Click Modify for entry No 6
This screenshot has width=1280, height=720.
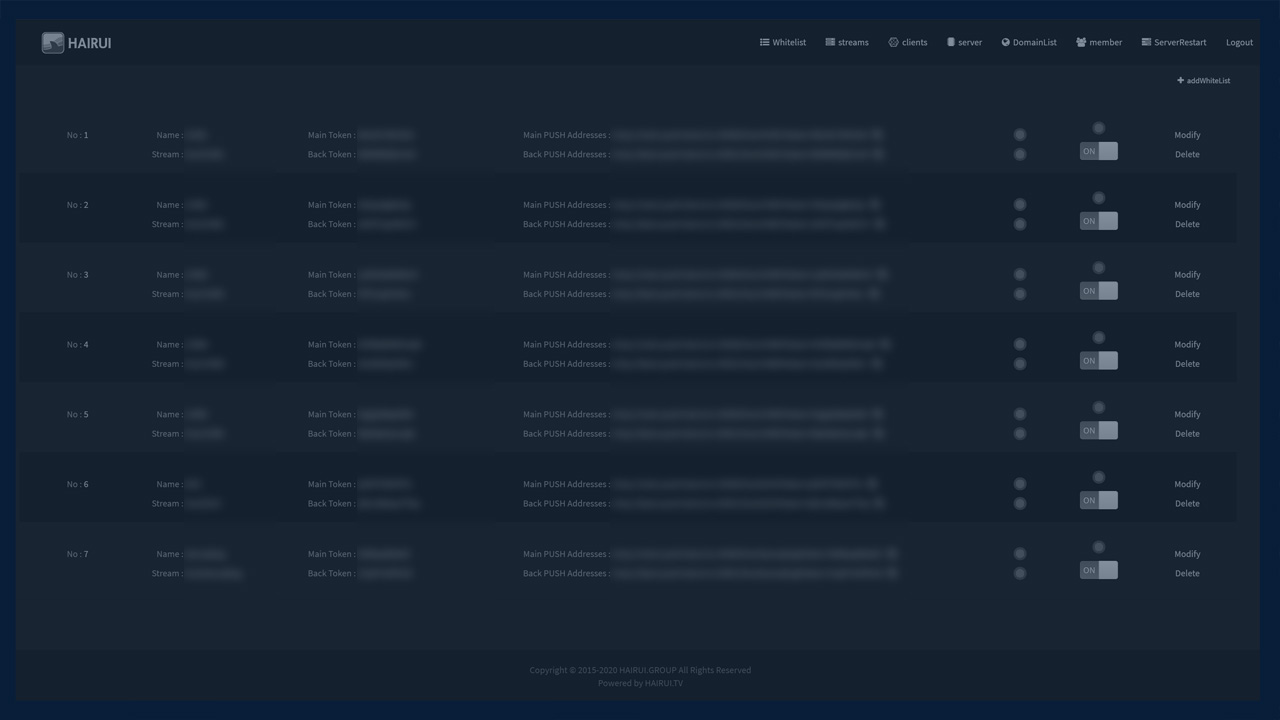[x=1187, y=484]
